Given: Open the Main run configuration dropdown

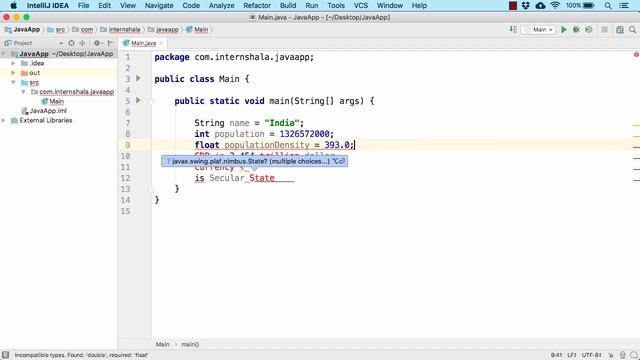Looking at the screenshot, I should tap(538, 29).
